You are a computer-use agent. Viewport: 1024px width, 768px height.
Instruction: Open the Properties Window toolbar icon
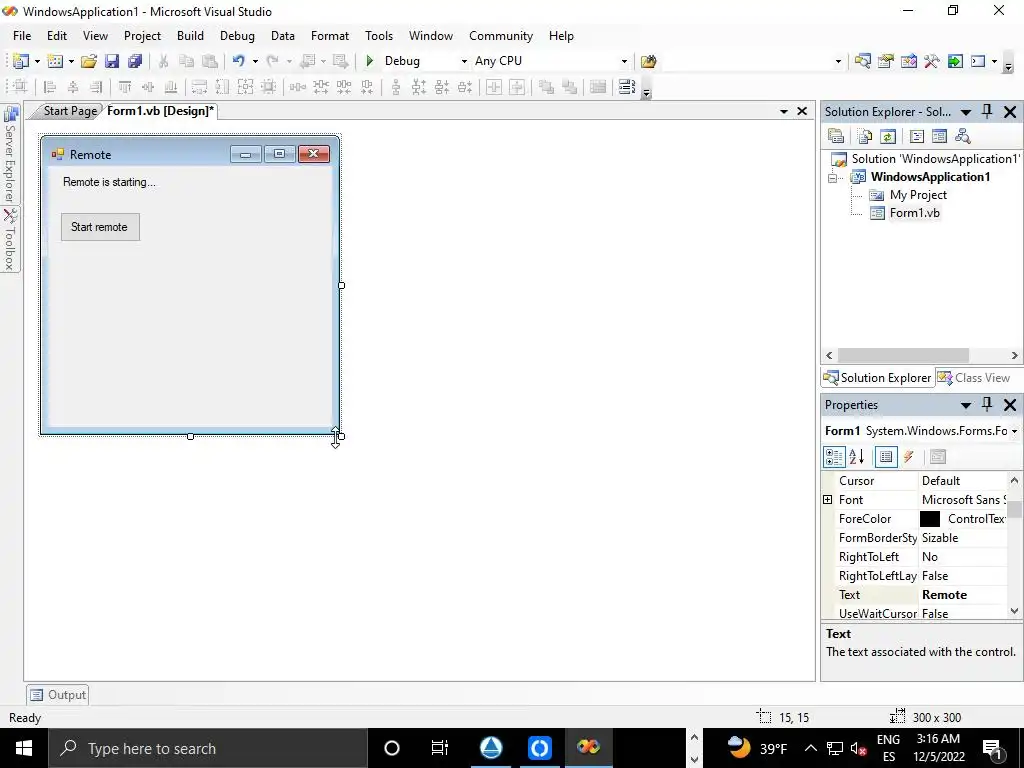coord(886,61)
